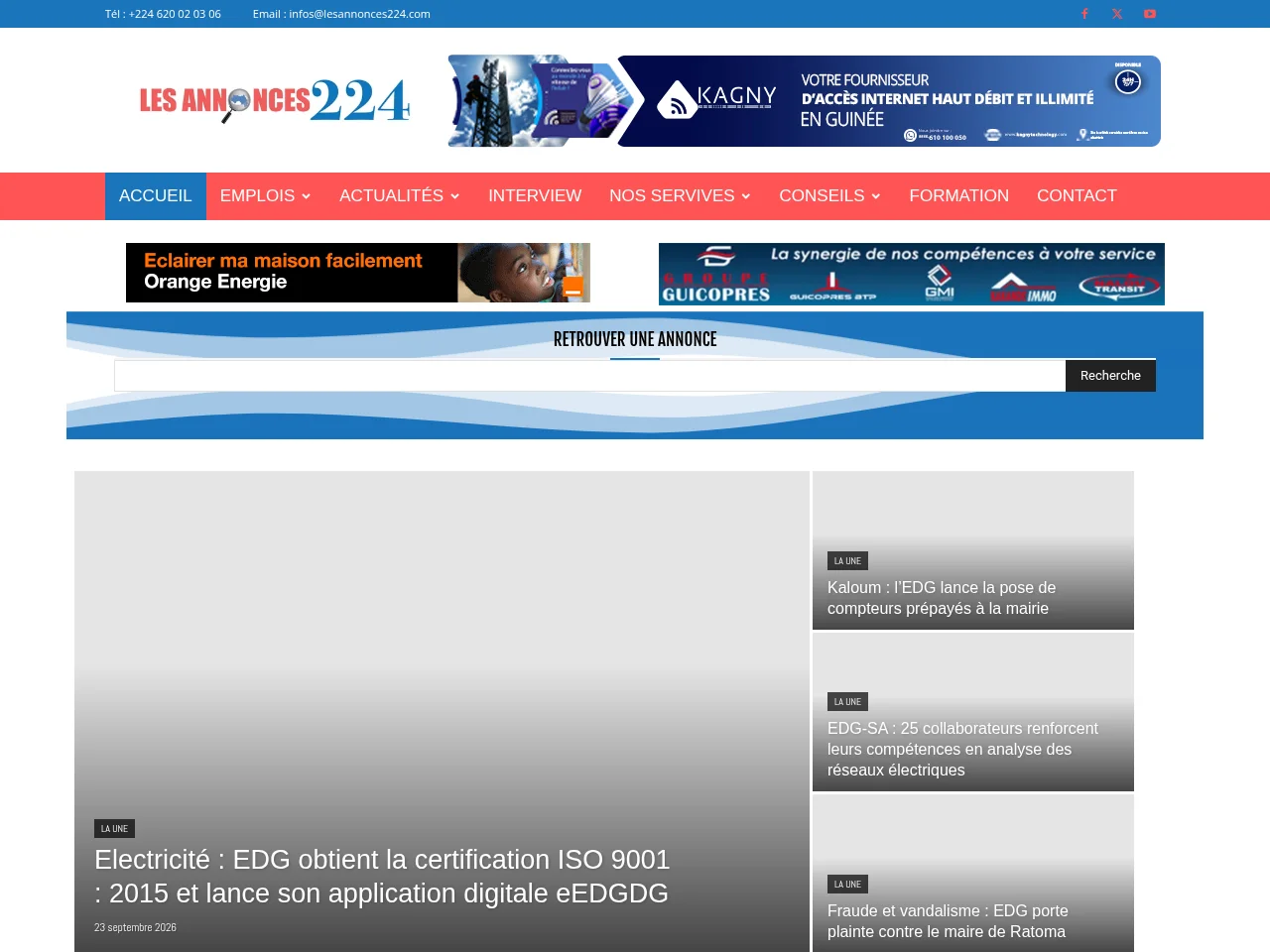
Task: Open the EDG ISO 9001 certification article
Action: point(382,877)
